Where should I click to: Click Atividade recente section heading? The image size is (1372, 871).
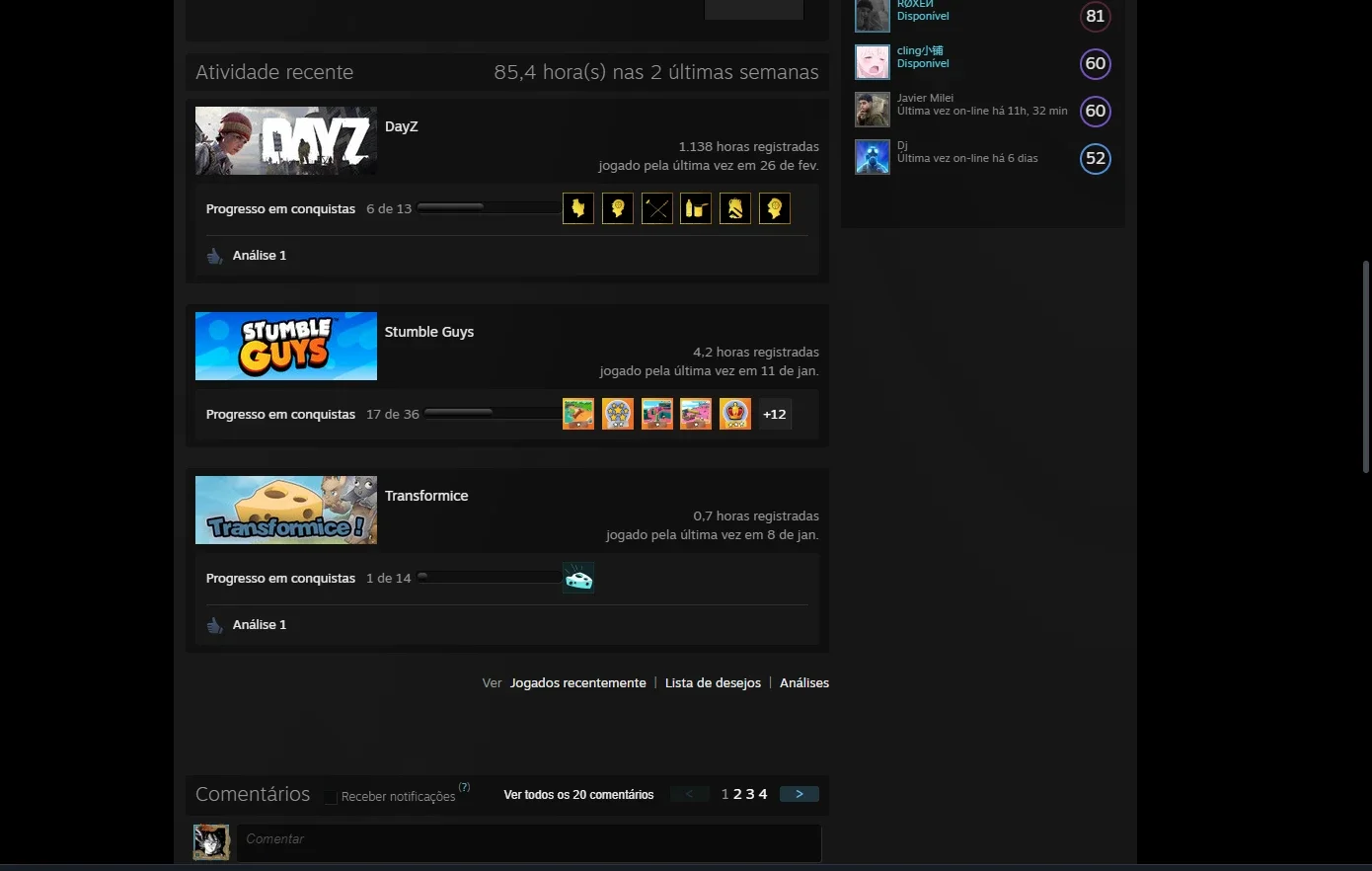(x=274, y=72)
